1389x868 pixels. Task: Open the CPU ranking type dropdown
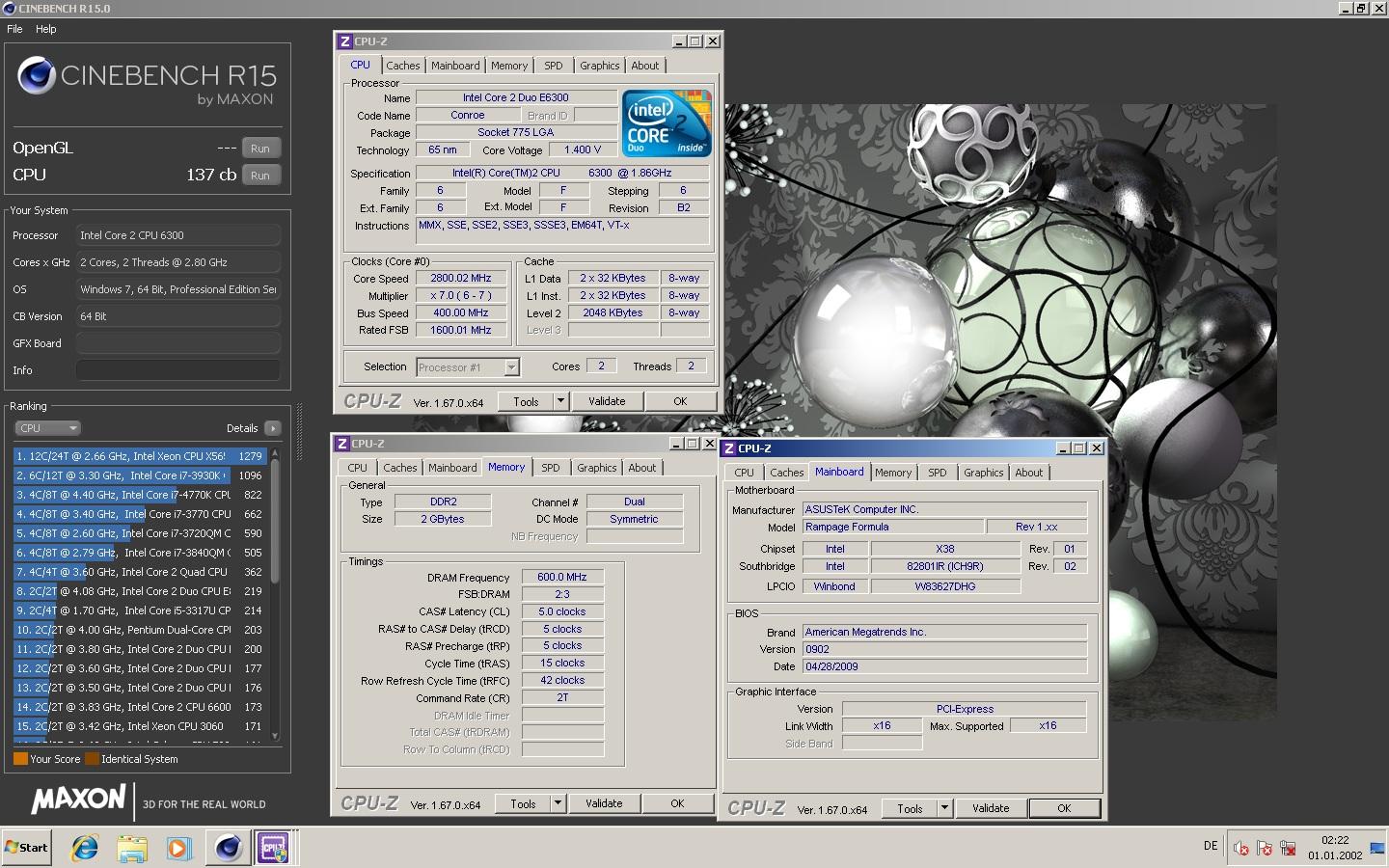(47, 428)
